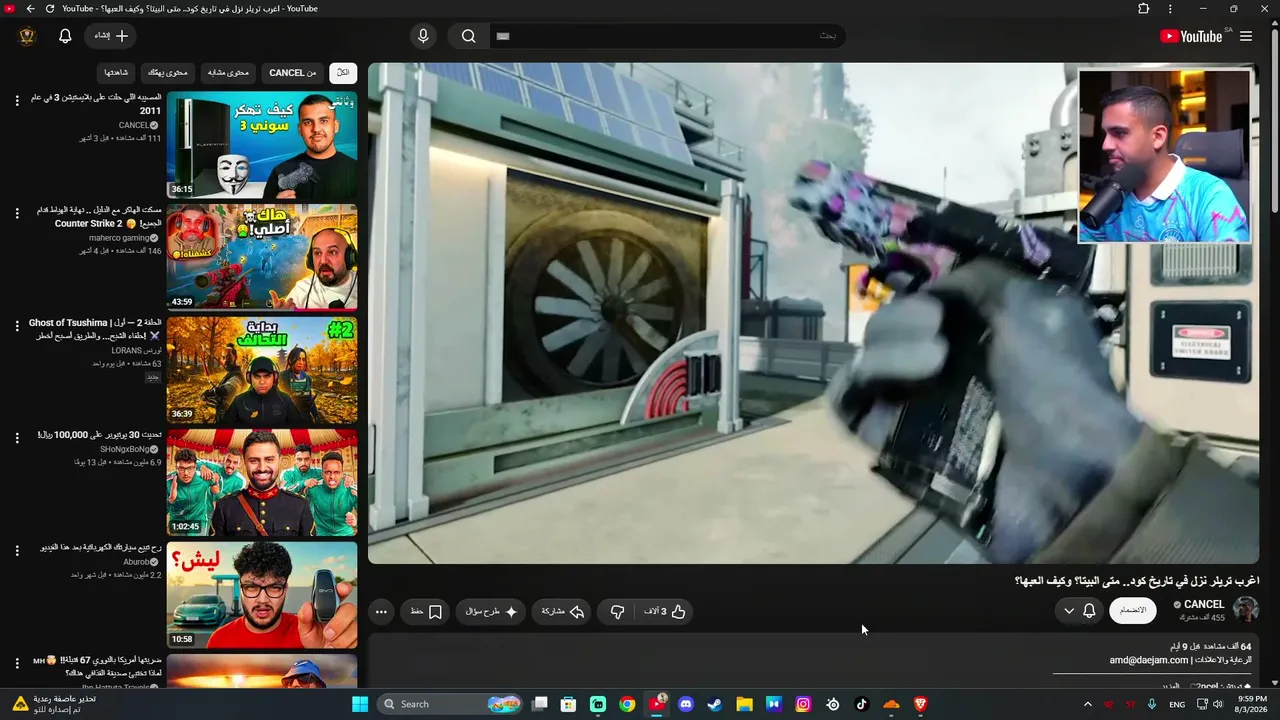1280x720 pixels.
Task: Select the 'الكل' filter chip
Action: pos(343,73)
